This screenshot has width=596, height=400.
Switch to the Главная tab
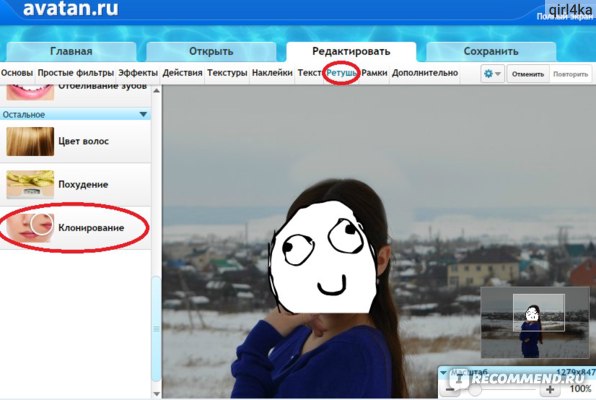pyautogui.click(x=71, y=51)
